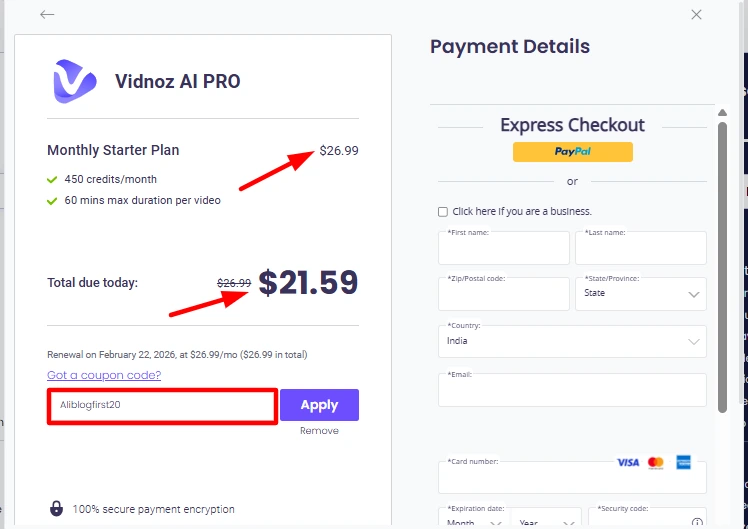
Task: Pay with PayPal express checkout
Action: 573,152
